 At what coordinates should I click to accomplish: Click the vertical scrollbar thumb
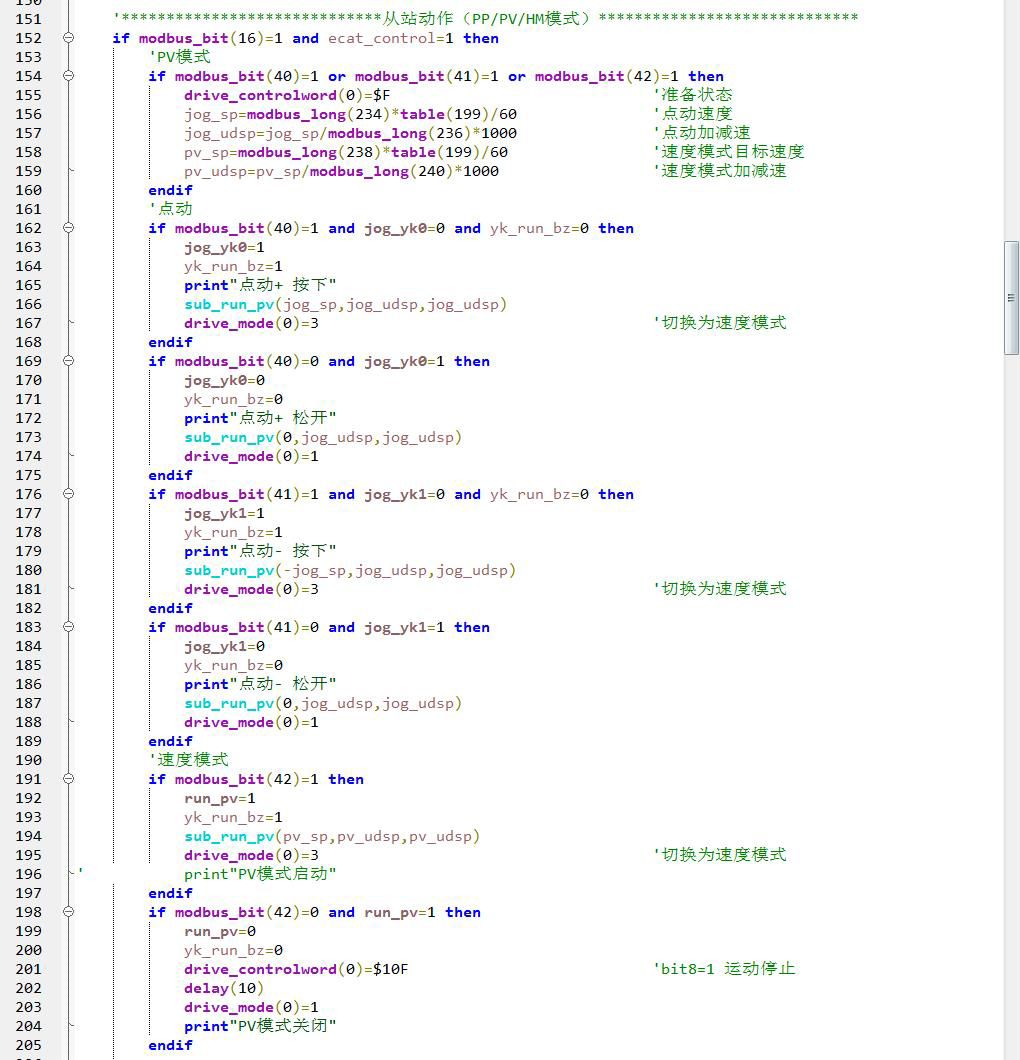click(1011, 298)
